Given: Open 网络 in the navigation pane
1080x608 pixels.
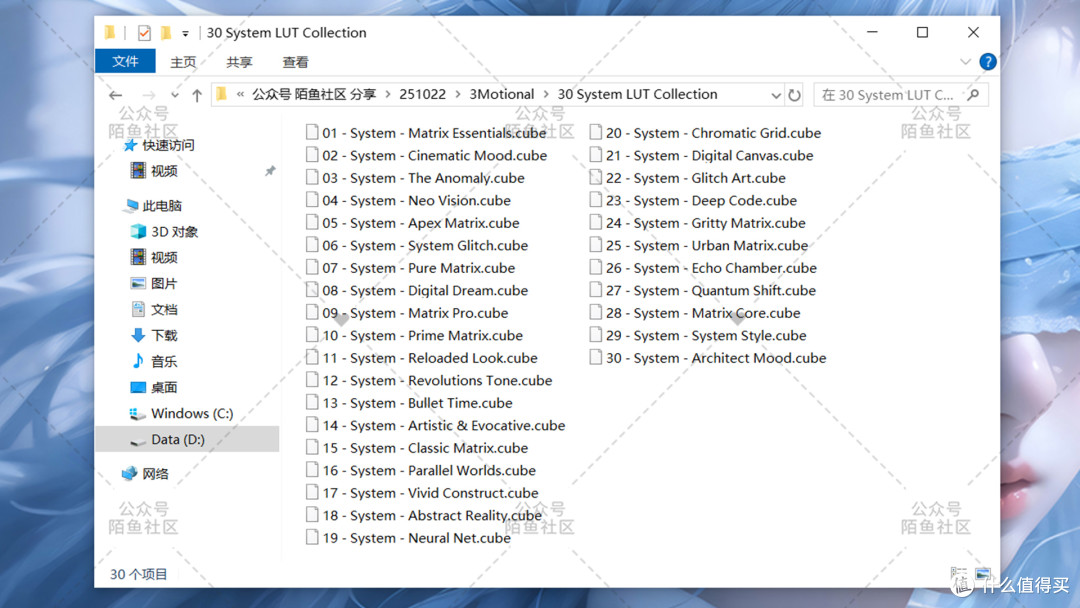Looking at the screenshot, I should coord(155,473).
